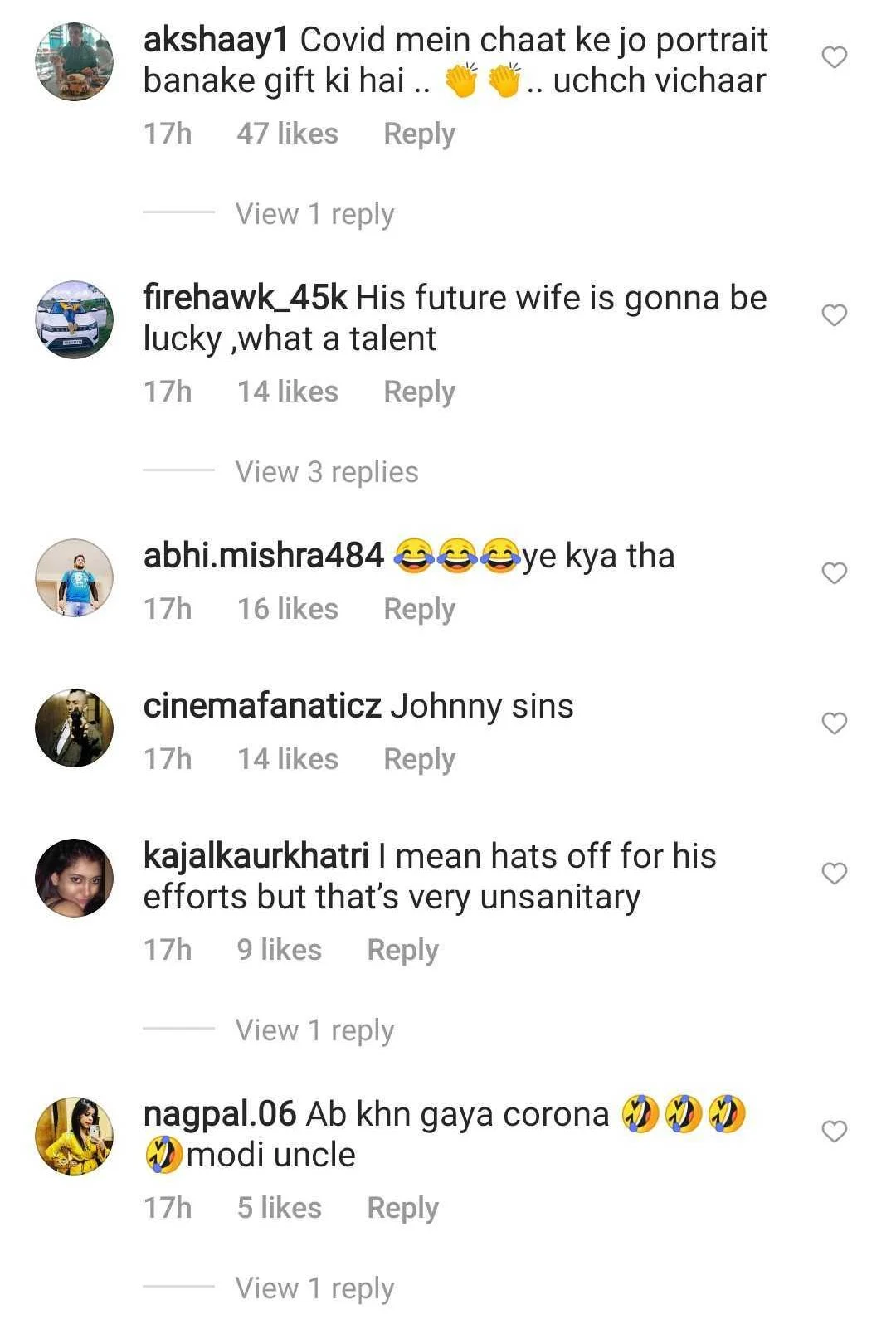The image size is (896, 1329).
Task: Expand 'View 3 replies' under firehawk_45k
Action: point(326,472)
